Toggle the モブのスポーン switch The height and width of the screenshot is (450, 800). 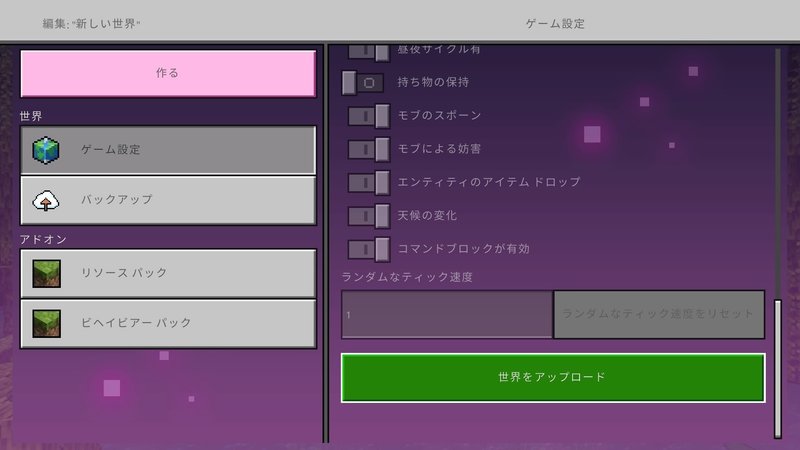click(368, 116)
